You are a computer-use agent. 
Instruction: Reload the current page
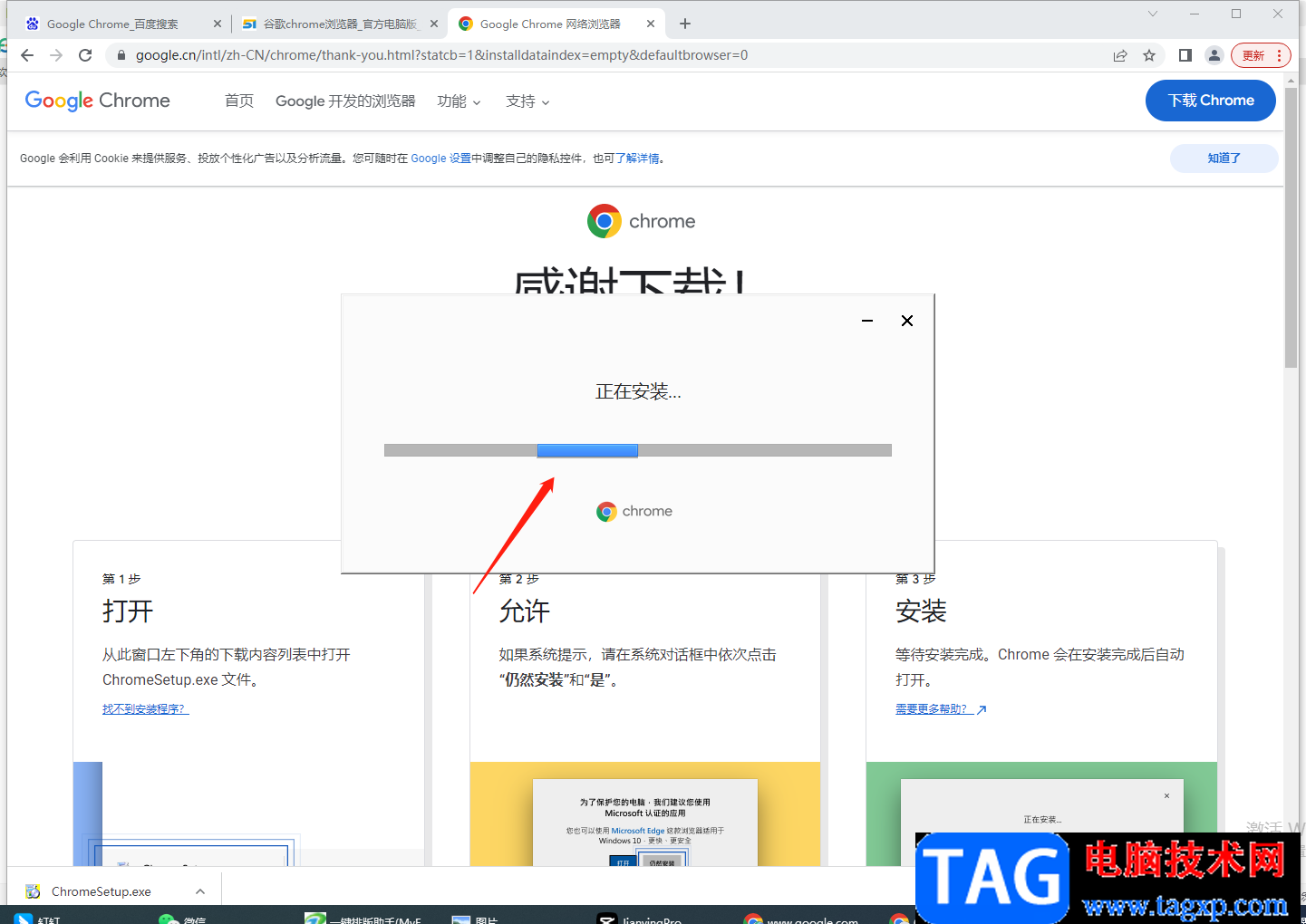pyautogui.click(x=85, y=55)
